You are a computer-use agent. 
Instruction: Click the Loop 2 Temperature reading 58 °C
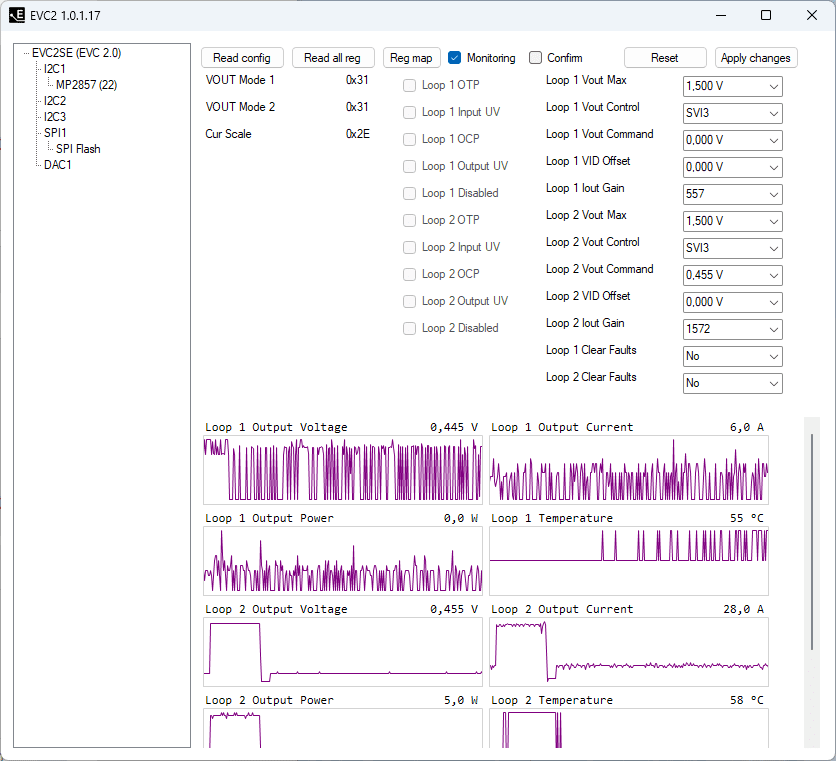point(747,701)
